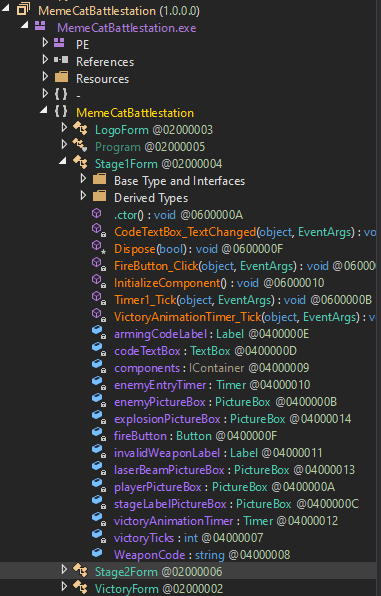
Task: Expand the PE node
Action: 45,42
